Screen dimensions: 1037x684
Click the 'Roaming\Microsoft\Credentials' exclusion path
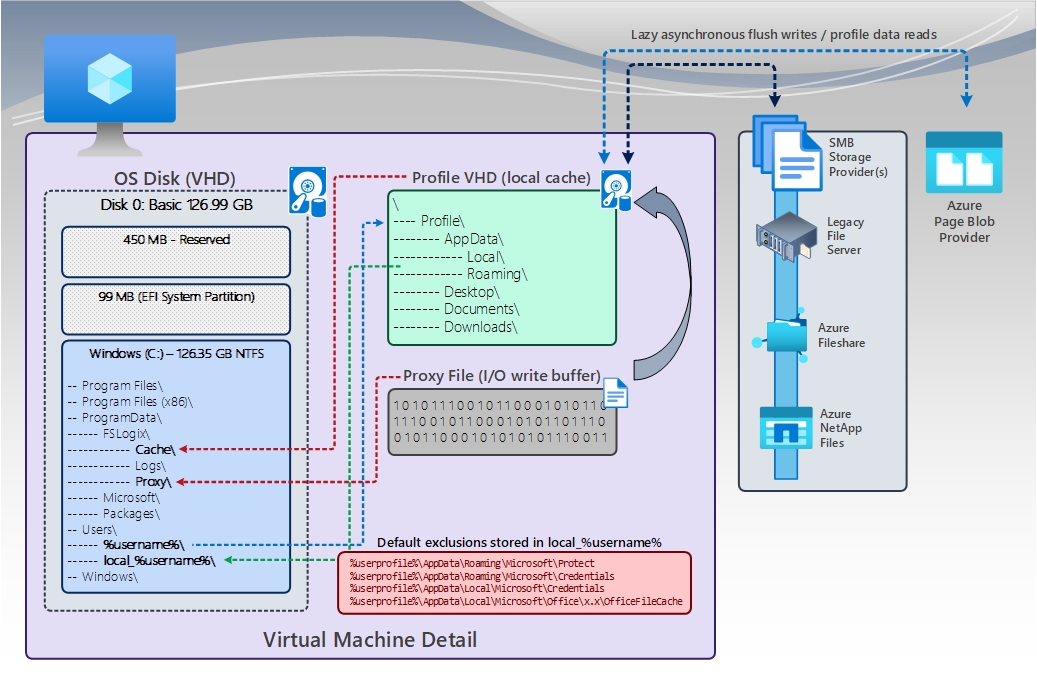(x=482, y=576)
